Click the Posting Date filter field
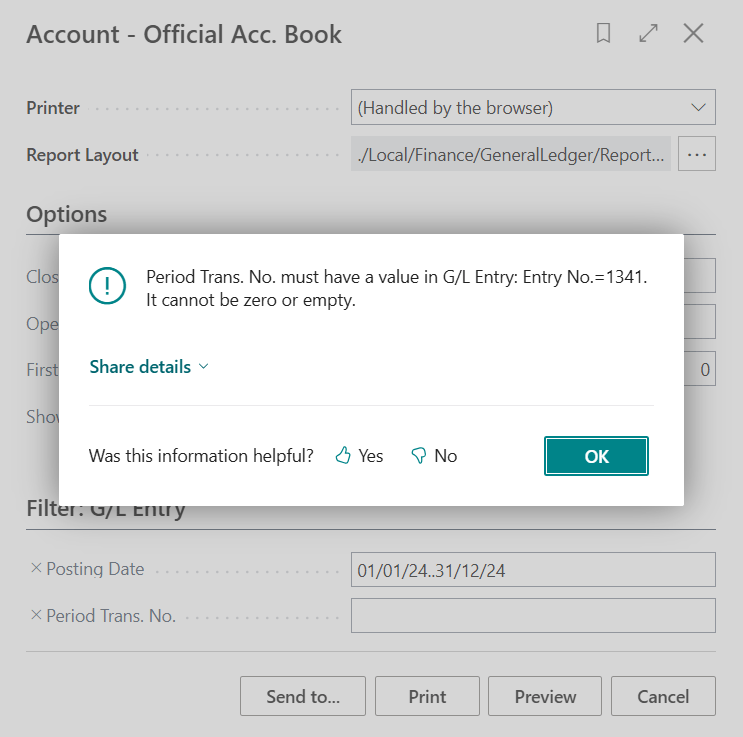This screenshot has width=743, height=737. pyautogui.click(x=533, y=569)
